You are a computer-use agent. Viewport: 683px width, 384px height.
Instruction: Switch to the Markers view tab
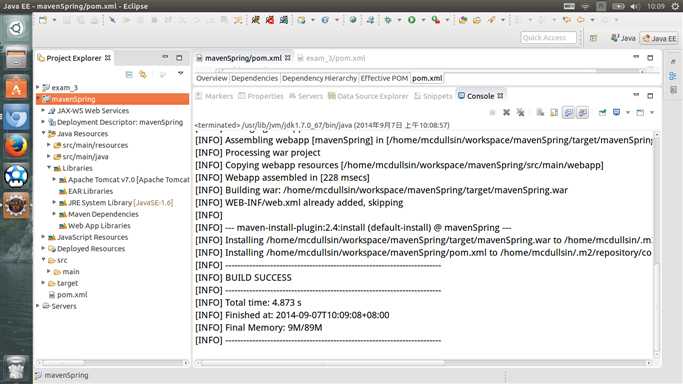[215, 96]
